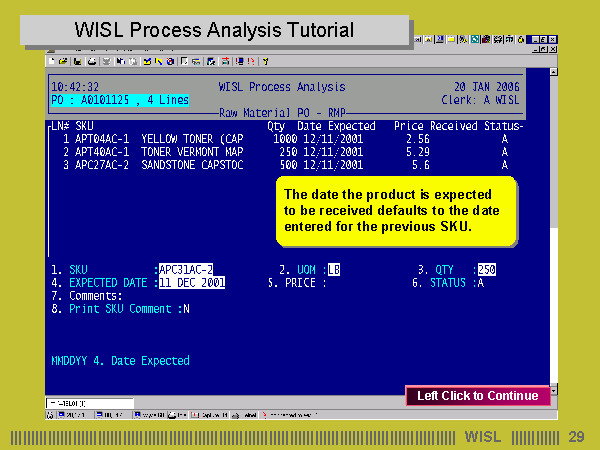This screenshot has width=600, height=450.
Task: Click the yellow note icon in top-right shortcut bar
Action: click(x=452, y=39)
